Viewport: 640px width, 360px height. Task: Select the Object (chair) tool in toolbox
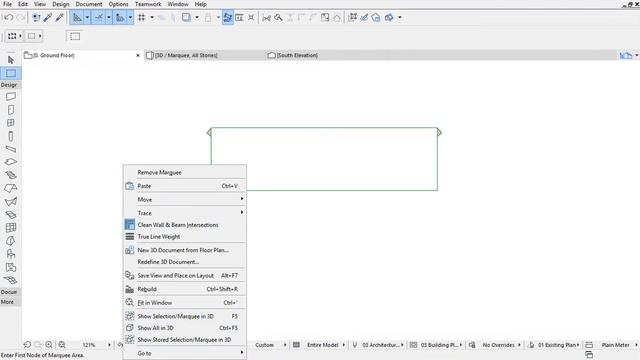pyautogui.click(x=11, y=254)
